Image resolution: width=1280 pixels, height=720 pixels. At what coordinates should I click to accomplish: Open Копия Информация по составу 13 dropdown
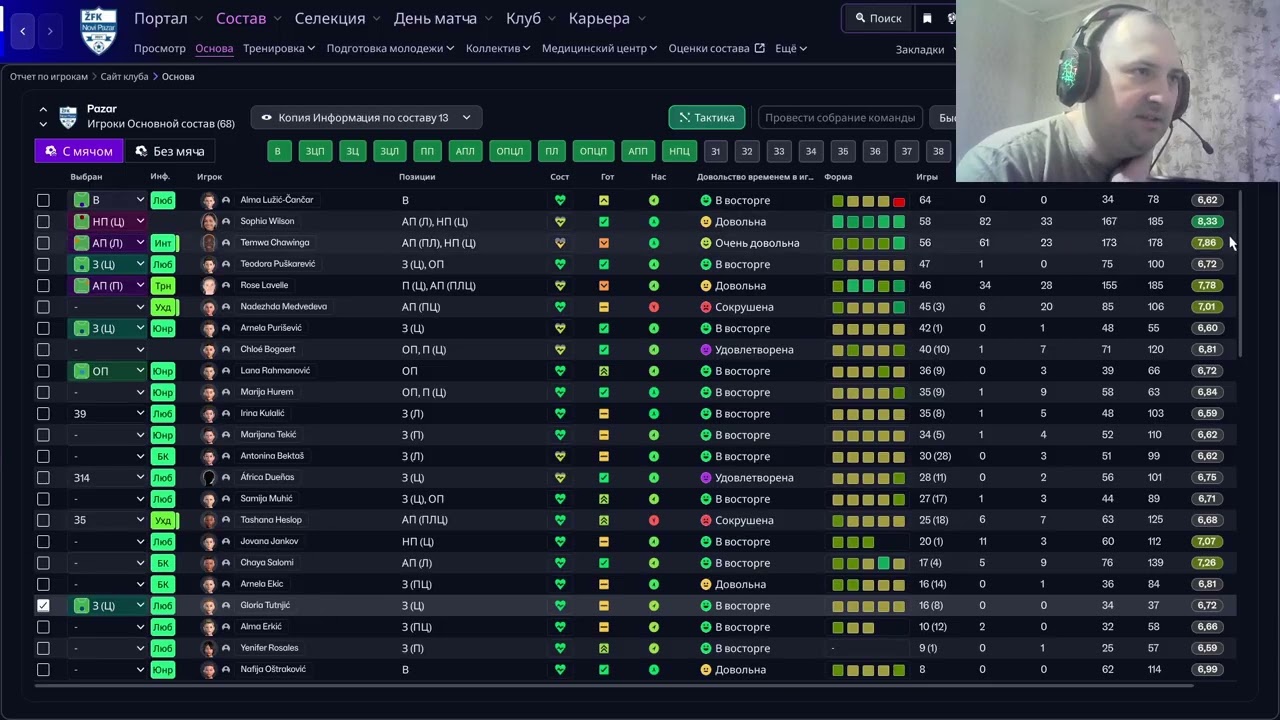pos(366,117)
